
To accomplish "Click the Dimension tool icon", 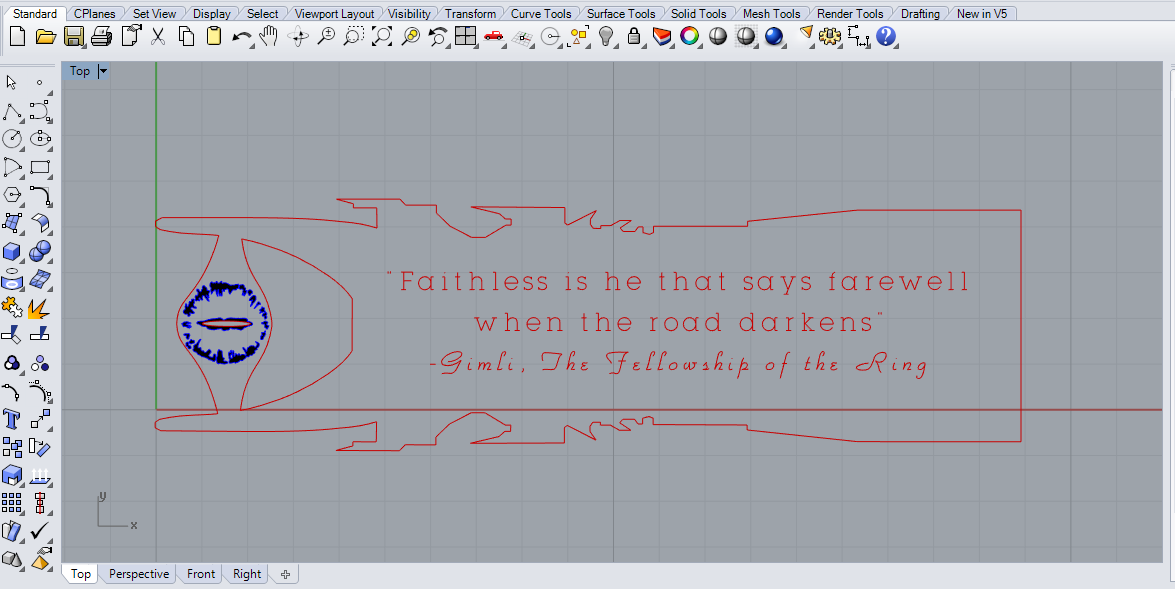I will [858, 36].
